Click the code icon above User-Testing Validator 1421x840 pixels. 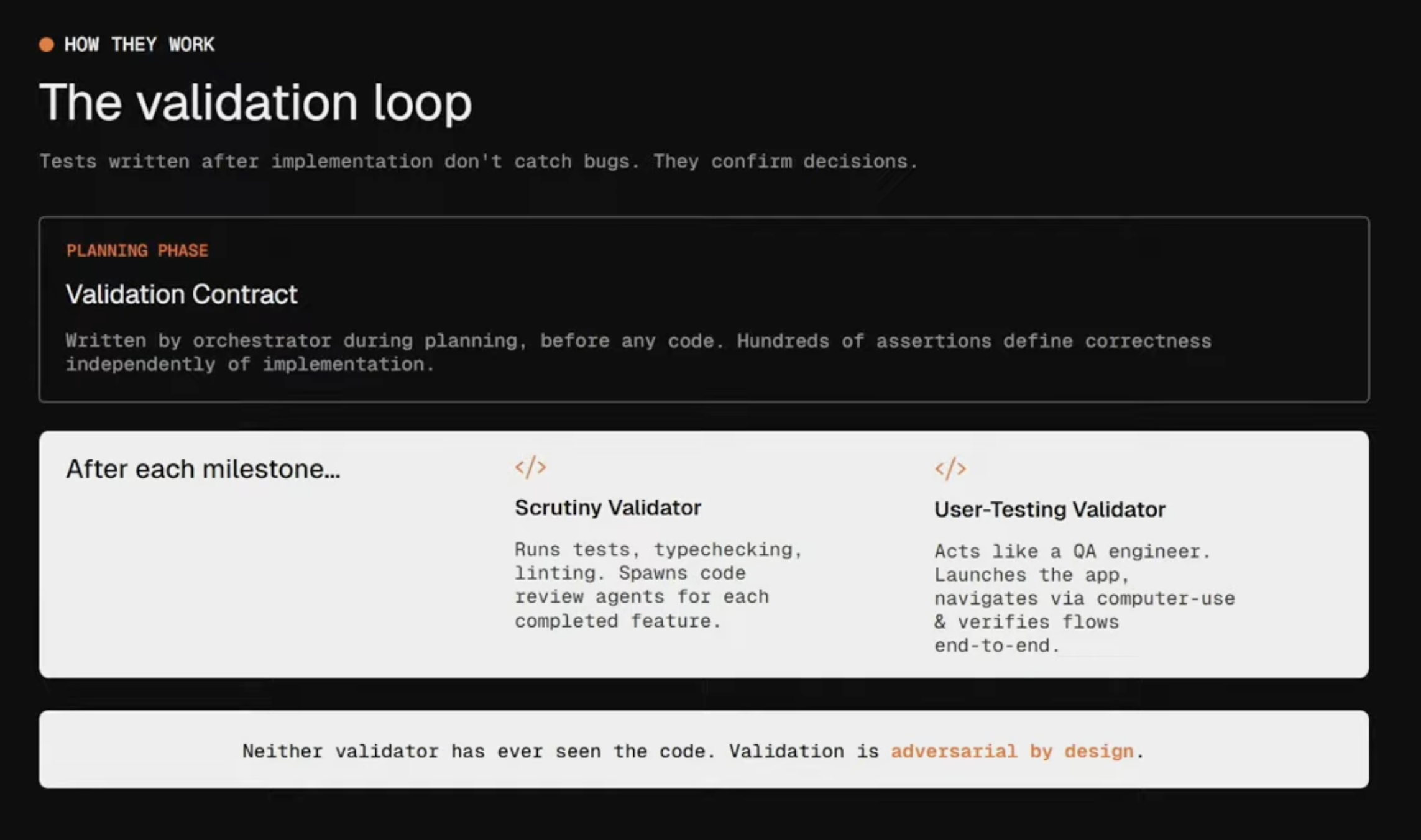point(951,468)
